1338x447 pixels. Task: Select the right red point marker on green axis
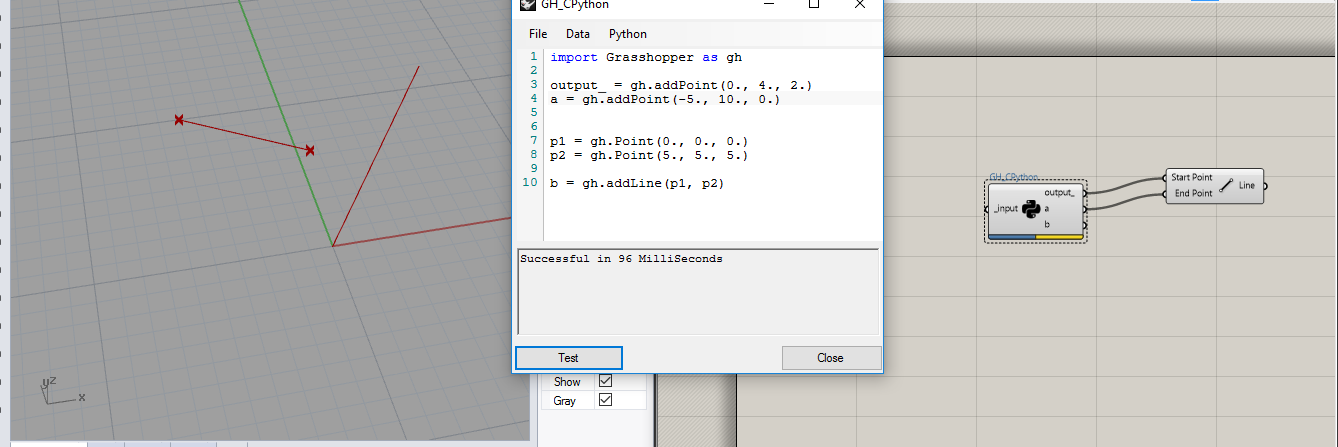point(310,151)
